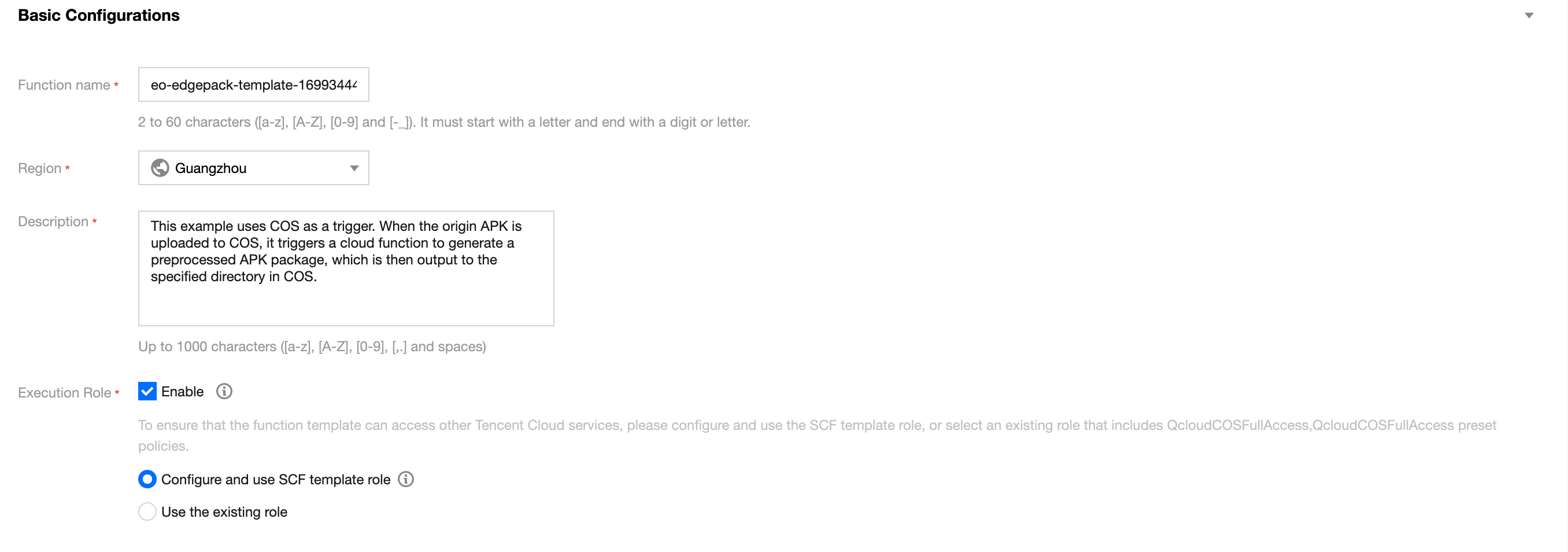Click the Enable label text
Image resolution: width=1568 pixels, height=552 pixels.
pyautogui.click(x=183, y=392)
